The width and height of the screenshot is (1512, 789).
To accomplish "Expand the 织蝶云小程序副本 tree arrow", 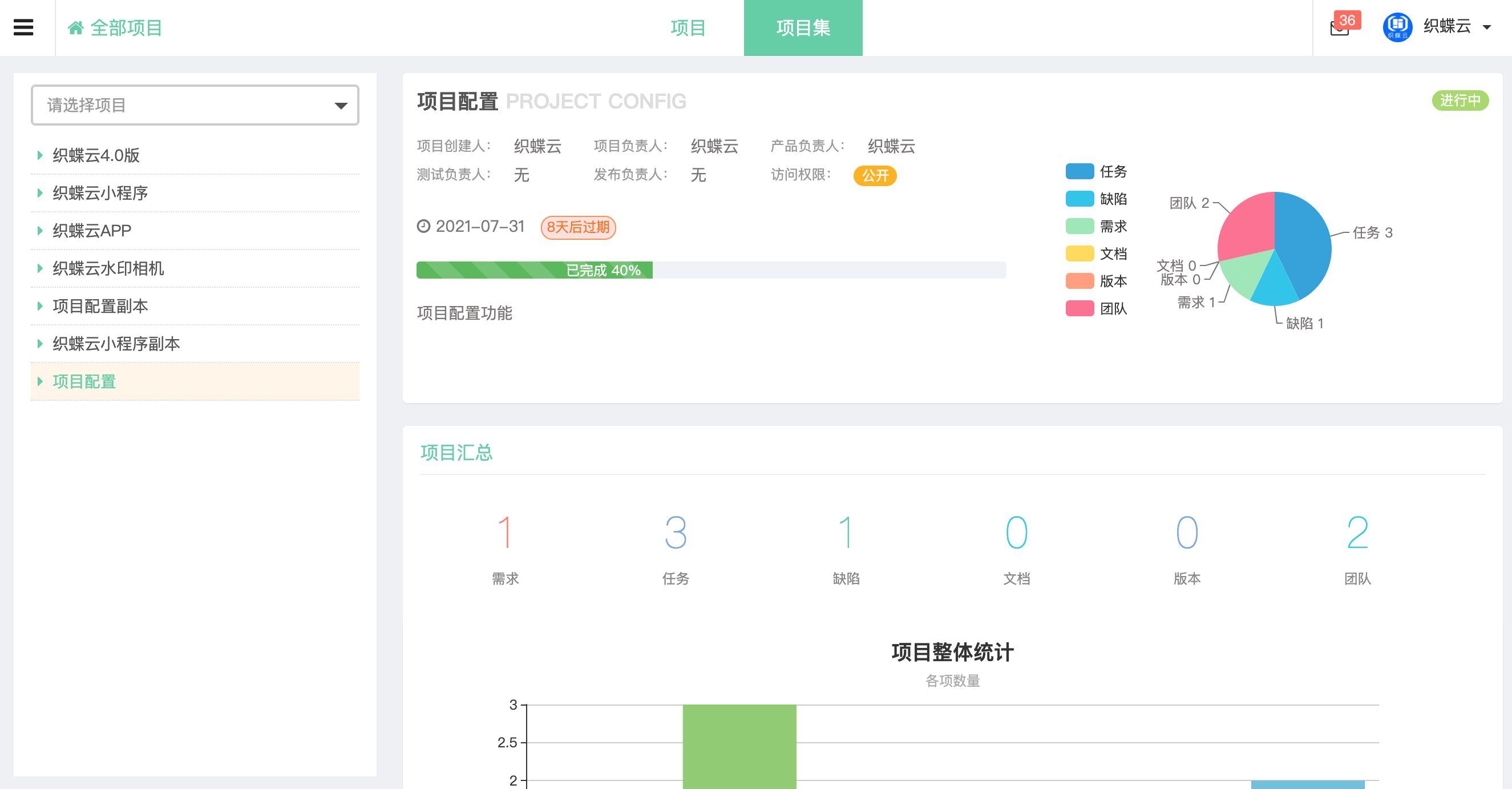I will (40, 343).
